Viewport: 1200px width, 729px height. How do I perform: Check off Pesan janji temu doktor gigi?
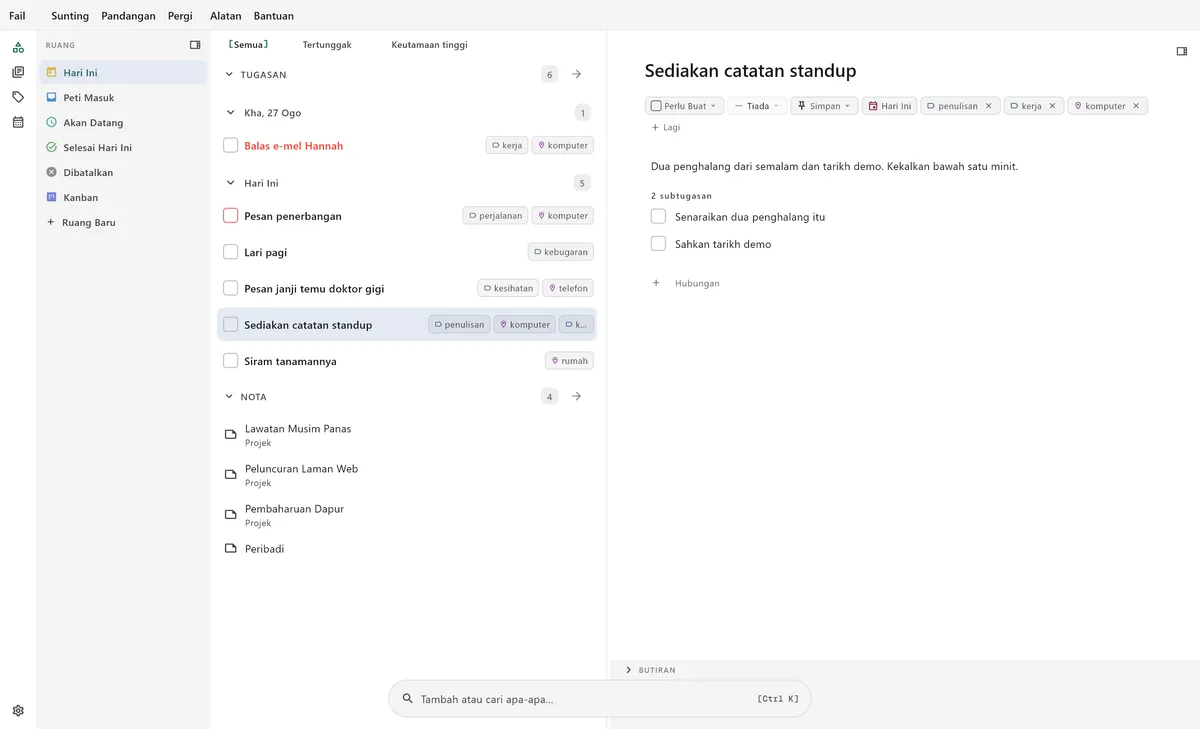tap(231, 288)
